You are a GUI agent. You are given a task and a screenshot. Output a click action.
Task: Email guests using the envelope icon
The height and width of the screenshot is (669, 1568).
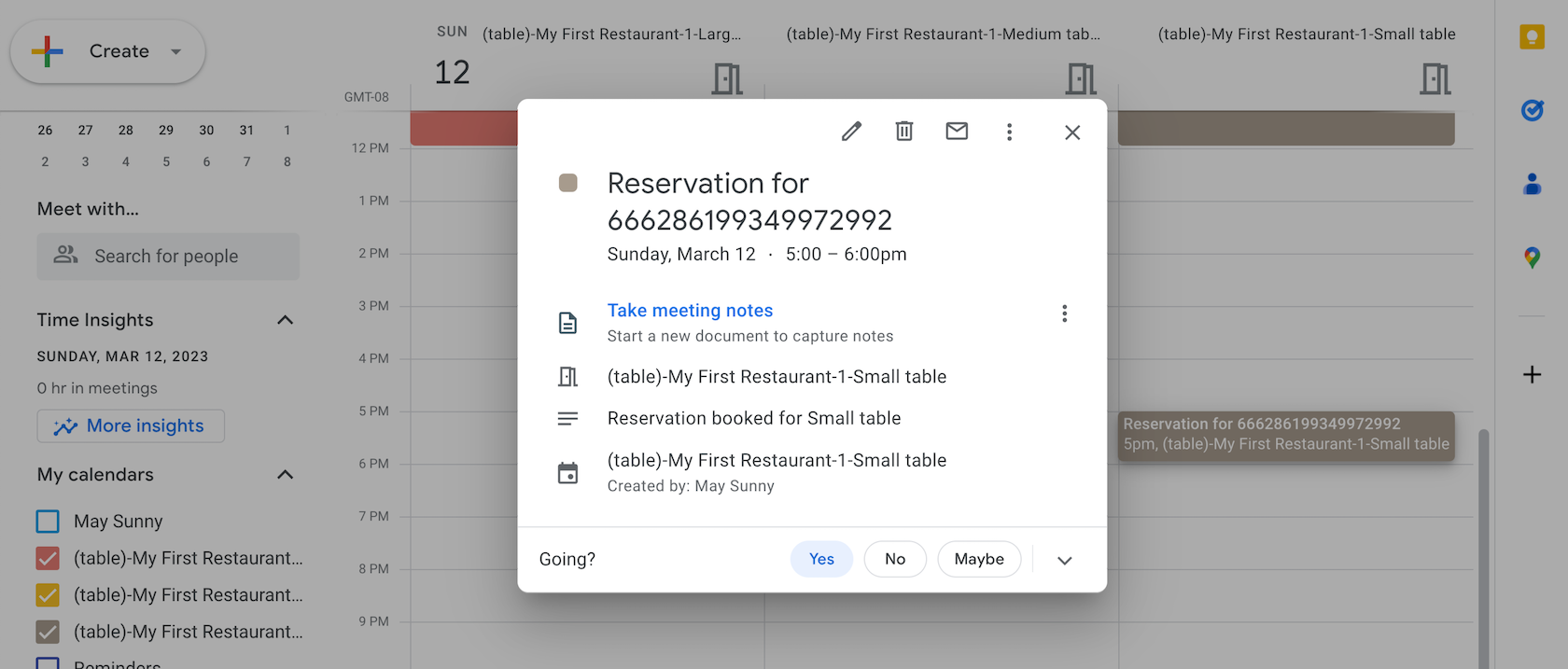click(x=957, y=132)
